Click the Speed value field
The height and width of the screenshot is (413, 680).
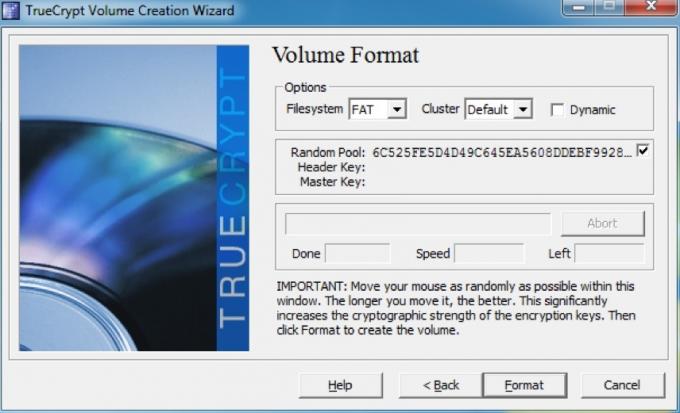point(489,253)
